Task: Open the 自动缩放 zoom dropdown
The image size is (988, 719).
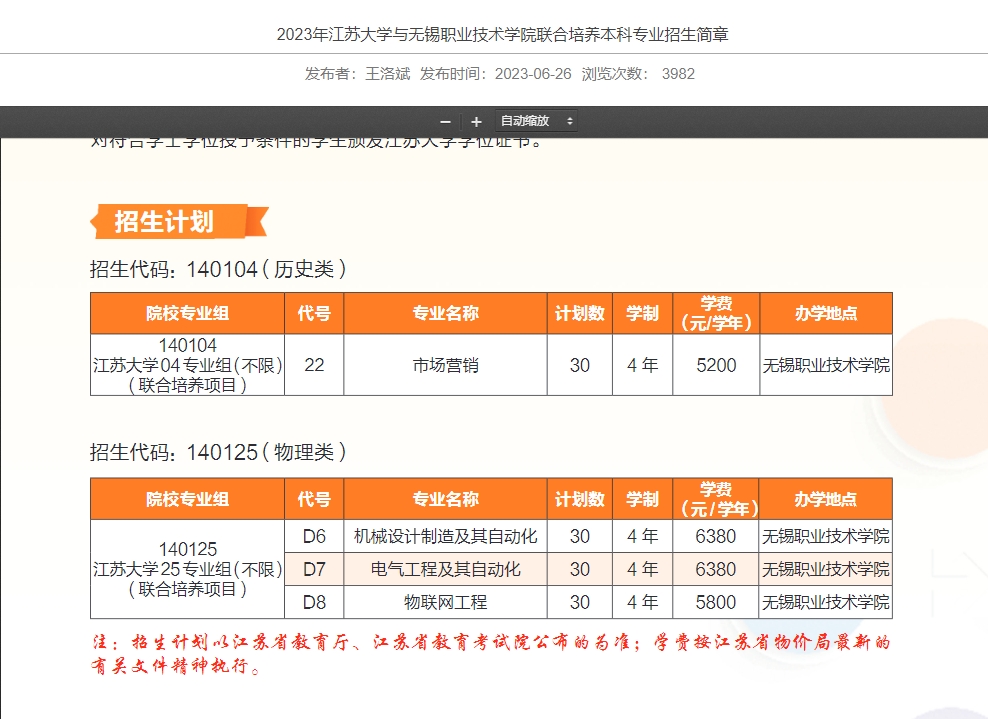Action: coord(537,121)
